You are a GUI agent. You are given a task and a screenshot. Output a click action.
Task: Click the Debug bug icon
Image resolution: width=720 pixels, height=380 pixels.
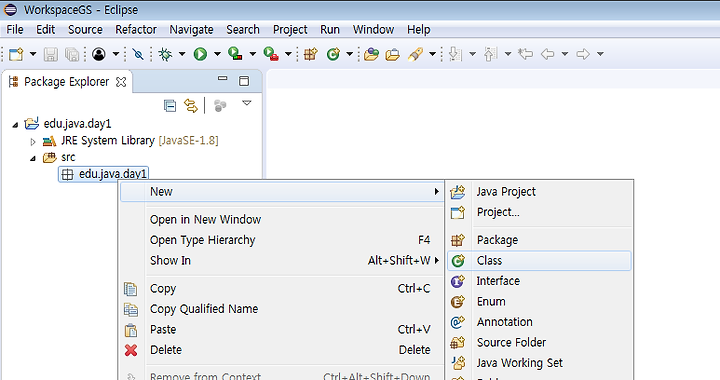click(165, 54)
